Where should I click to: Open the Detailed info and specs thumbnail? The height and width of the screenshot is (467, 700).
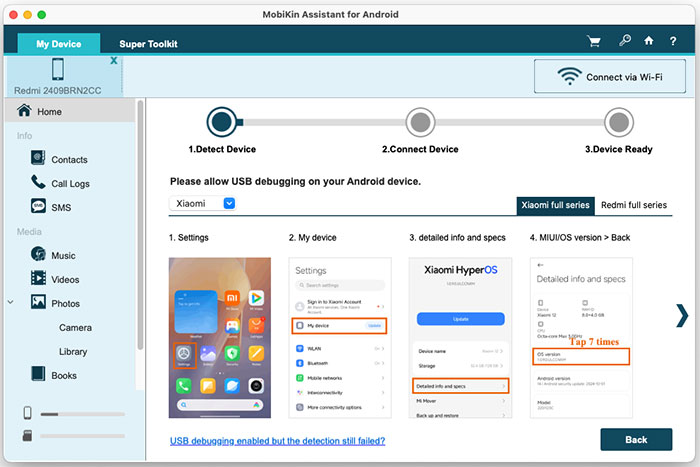[x=581, y=338]
